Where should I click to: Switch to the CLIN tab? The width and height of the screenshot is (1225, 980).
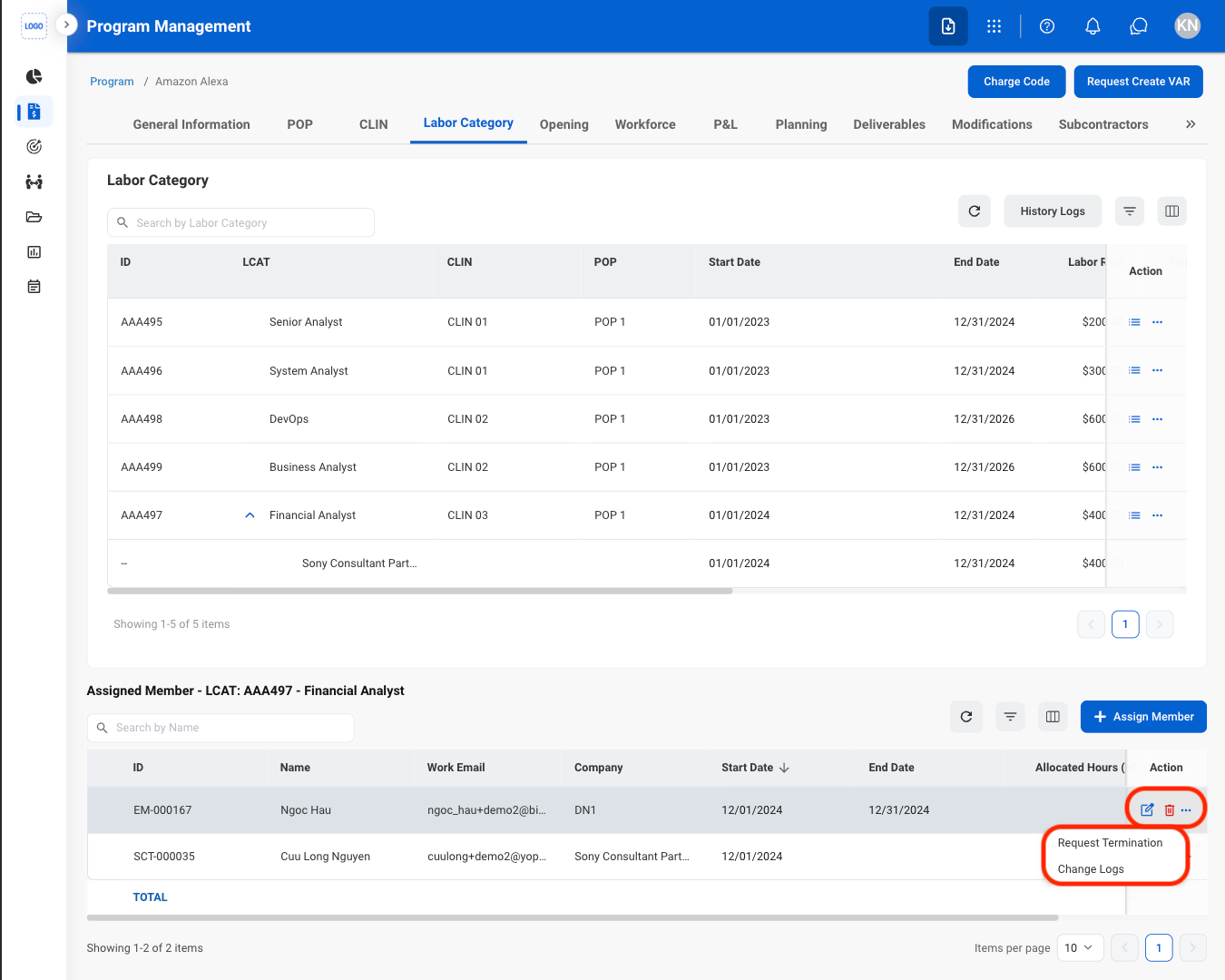click(374, 124)
